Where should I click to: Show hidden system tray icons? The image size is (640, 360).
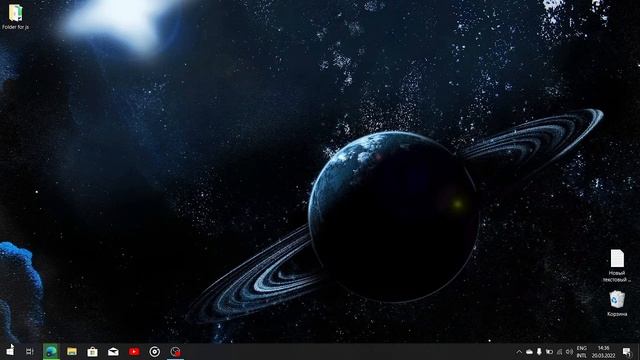coord(519,351)
